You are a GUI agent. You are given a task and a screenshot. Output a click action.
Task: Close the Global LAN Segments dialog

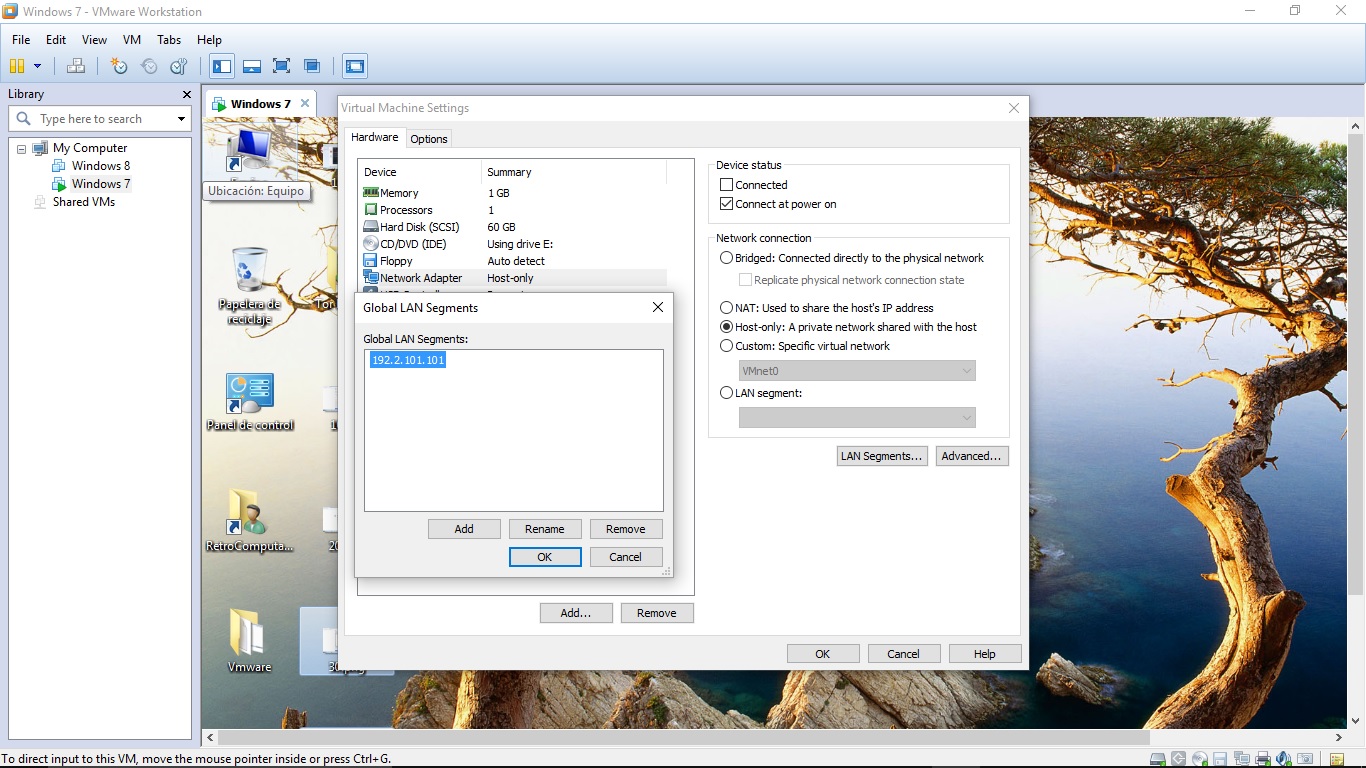click(x=658, y=307)
